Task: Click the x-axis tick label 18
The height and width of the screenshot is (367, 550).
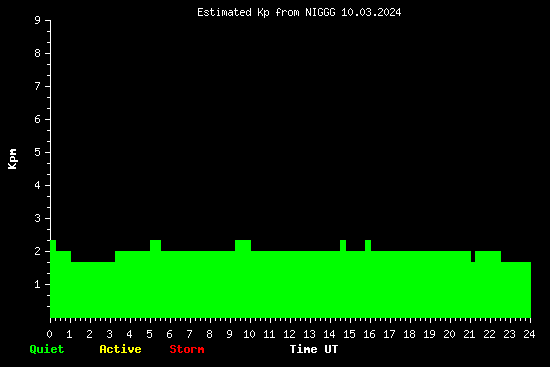Action: click(x=409, y=334)
